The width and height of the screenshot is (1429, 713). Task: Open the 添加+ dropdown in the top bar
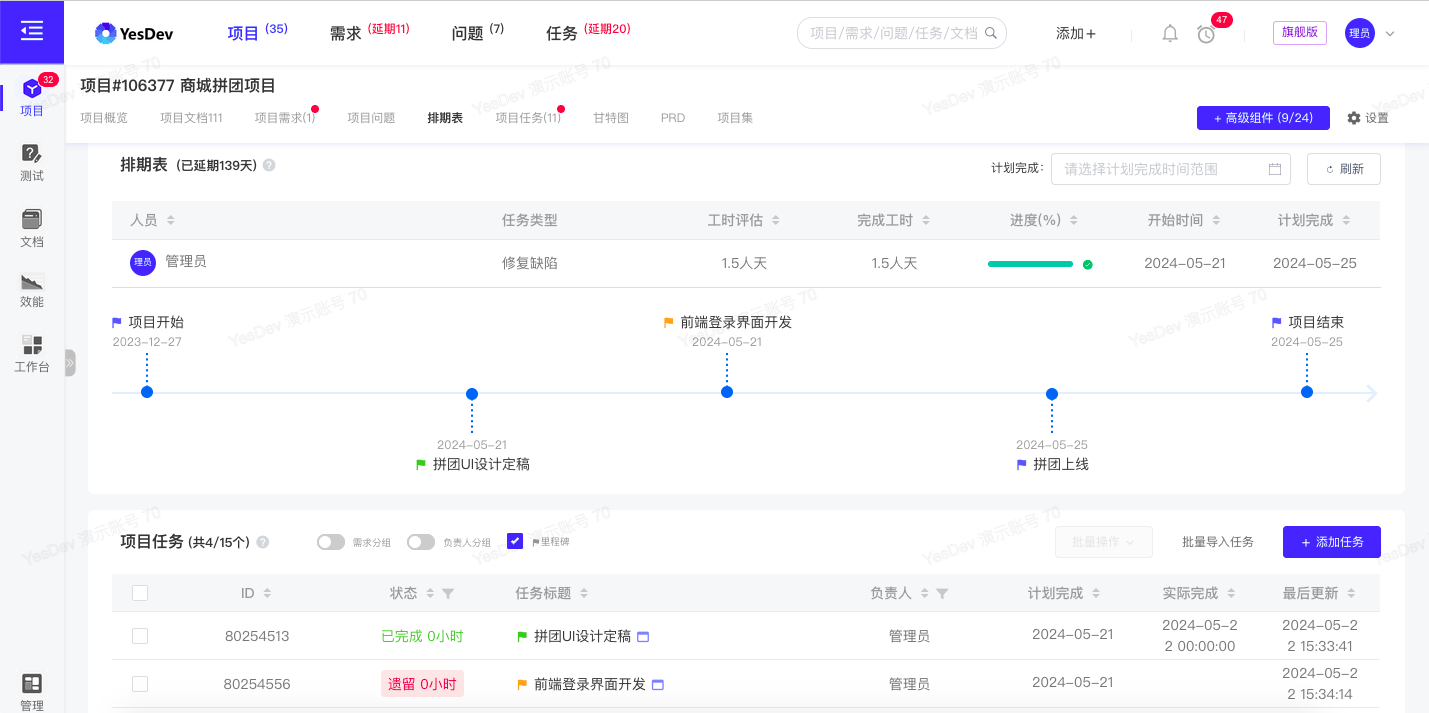coord(1074,32)
